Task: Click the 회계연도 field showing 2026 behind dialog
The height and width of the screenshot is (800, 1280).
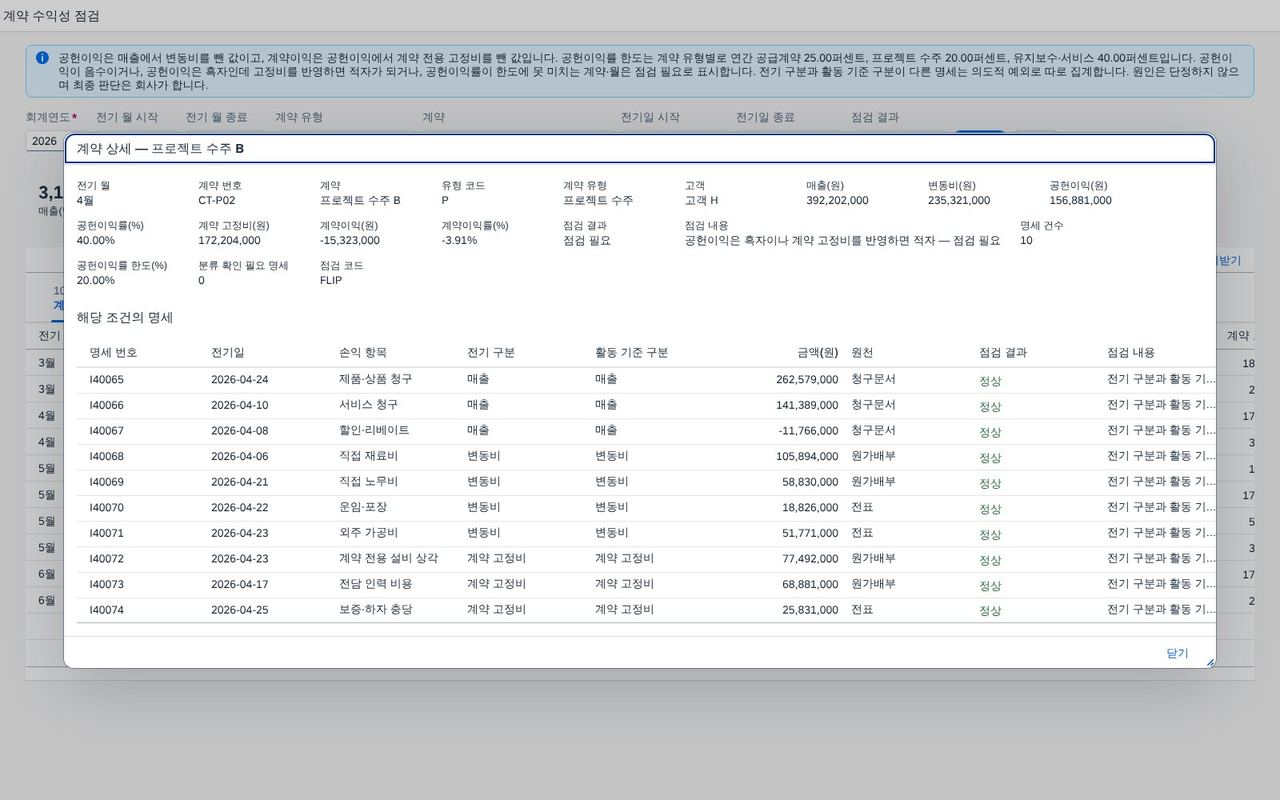Action: point(44,141)
